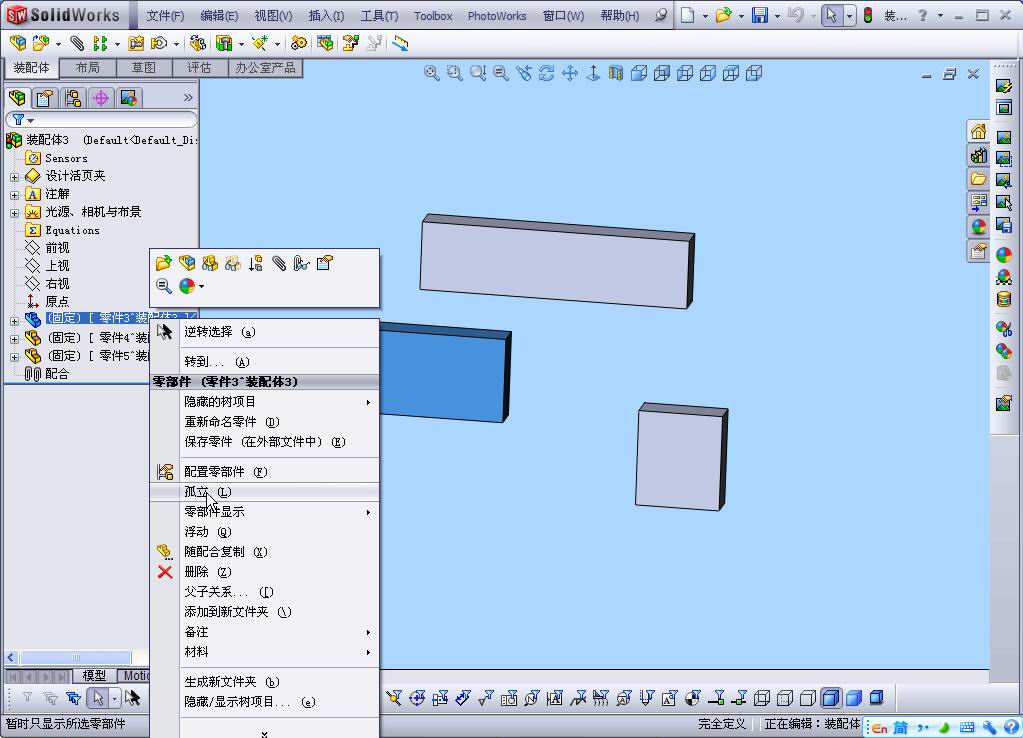The image size is (1023, 738).
Task: Choose 保存零件 (在外部文件中)
Action: point(264,442)
